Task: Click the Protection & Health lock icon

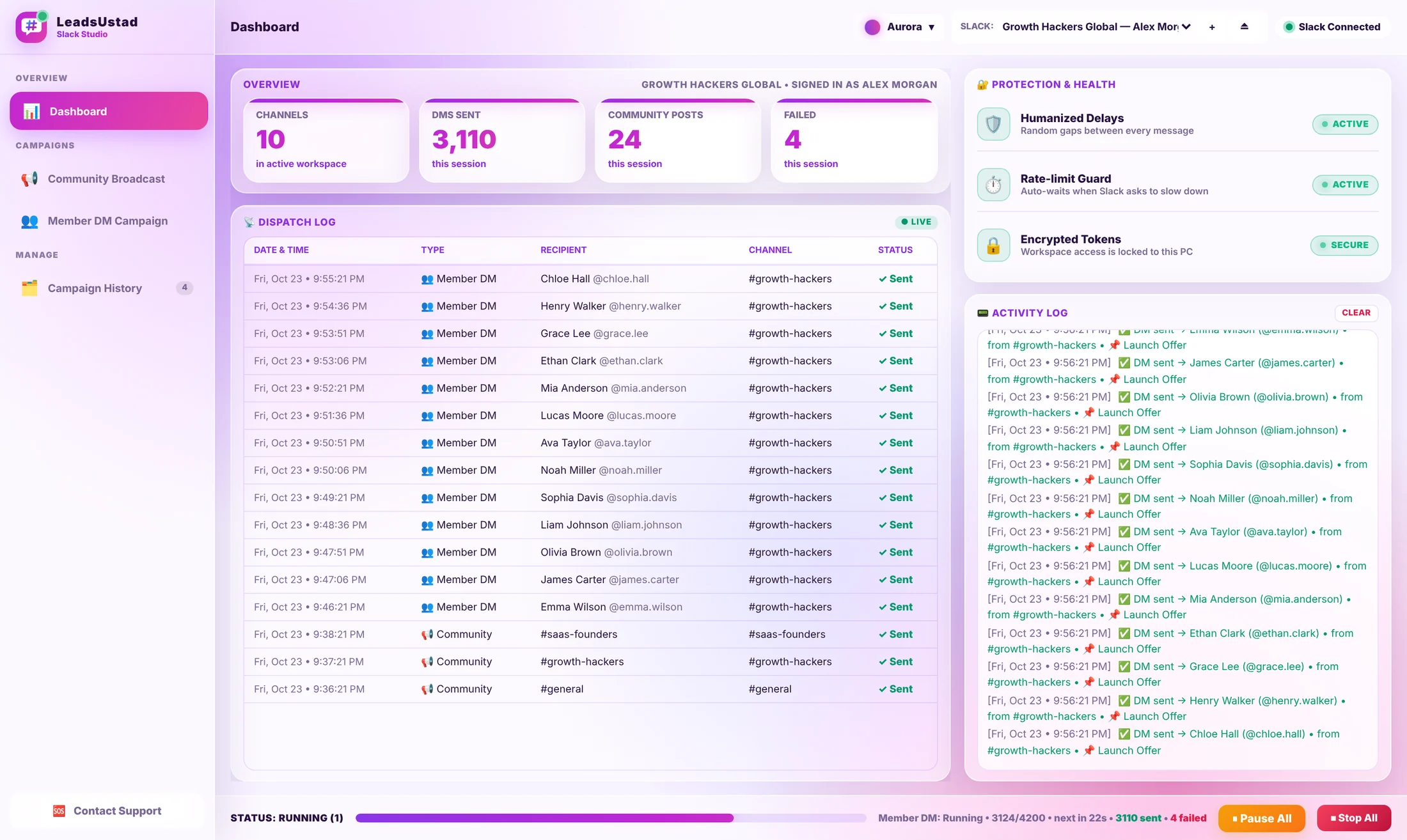Action: pos(983,84)
